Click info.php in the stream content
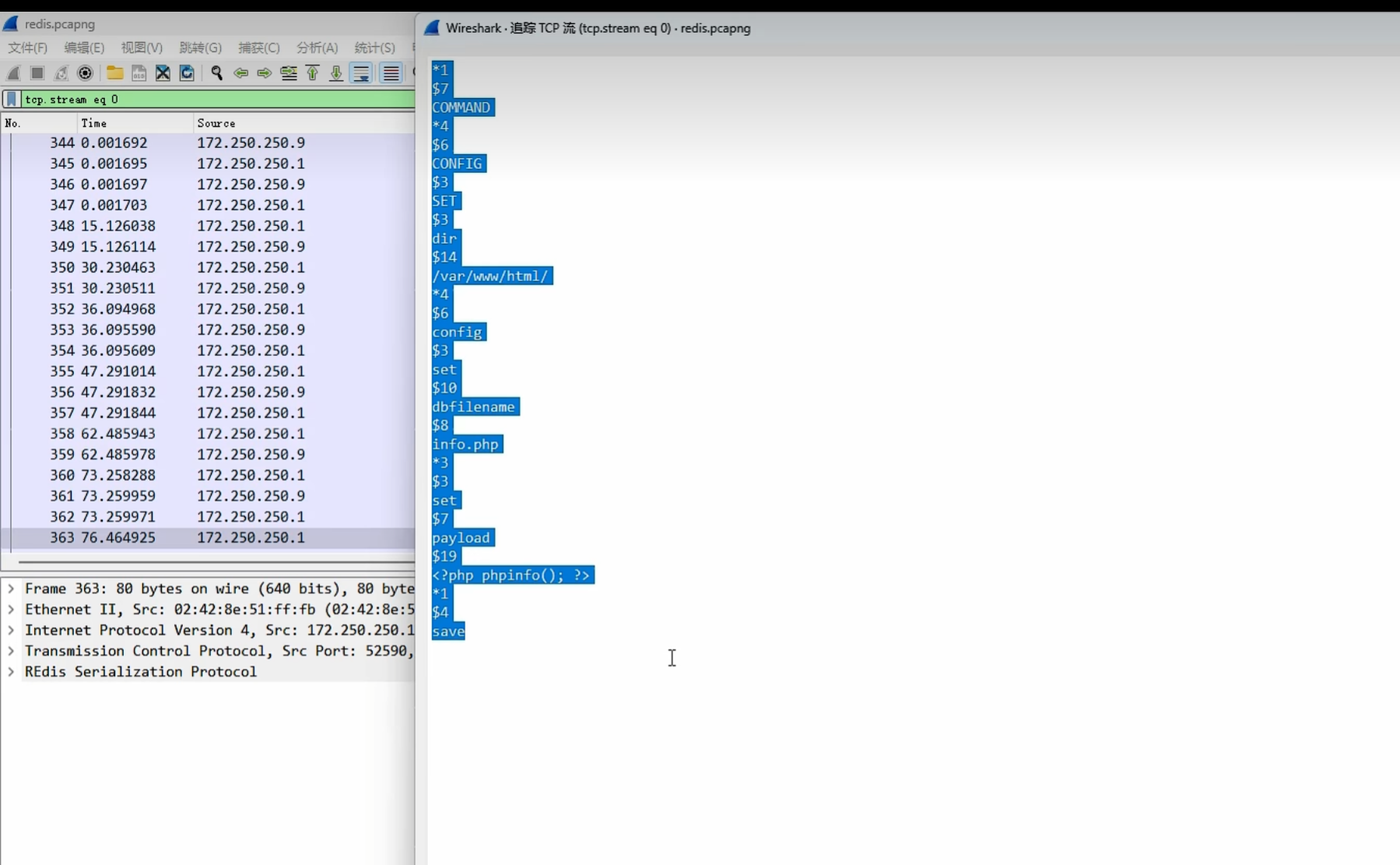This screenshot has height=865, width=1400. (x=465, y=445)
